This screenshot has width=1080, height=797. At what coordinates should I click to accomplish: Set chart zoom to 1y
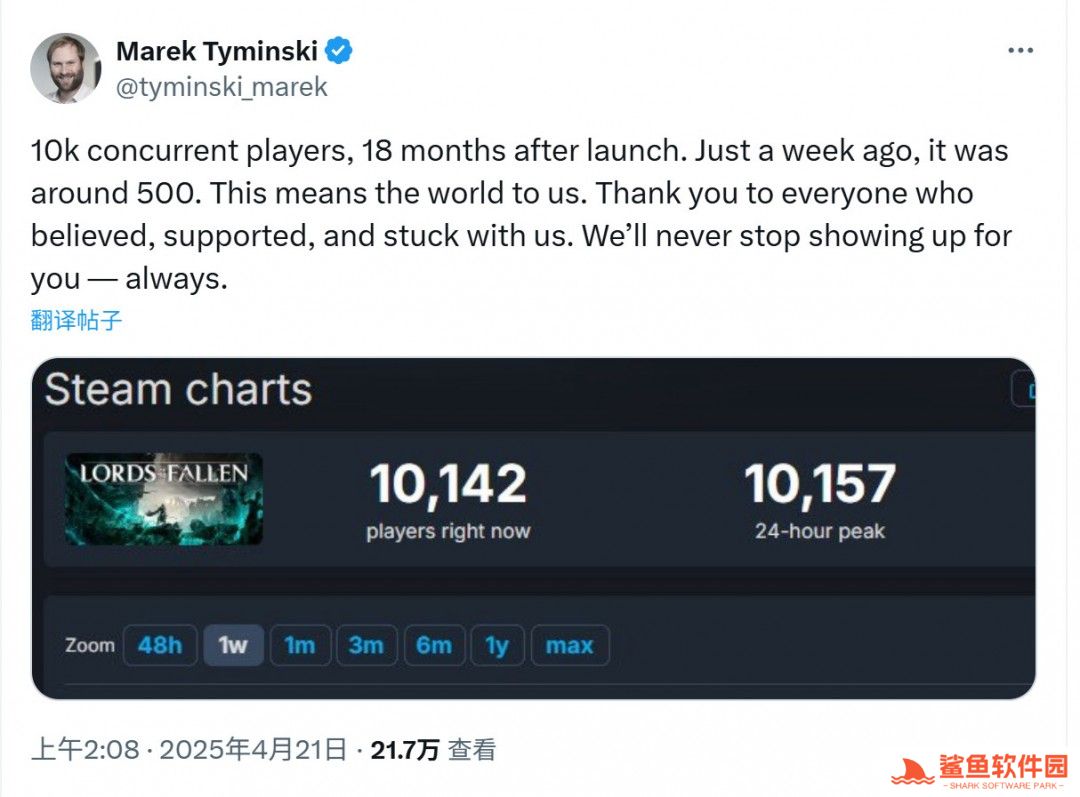pos(497,645)
